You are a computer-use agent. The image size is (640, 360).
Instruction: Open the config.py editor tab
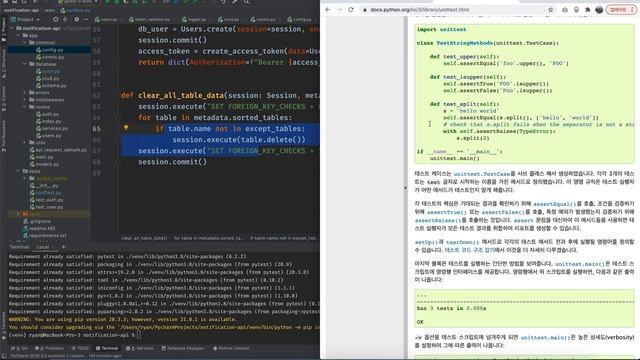coord(300,19)
